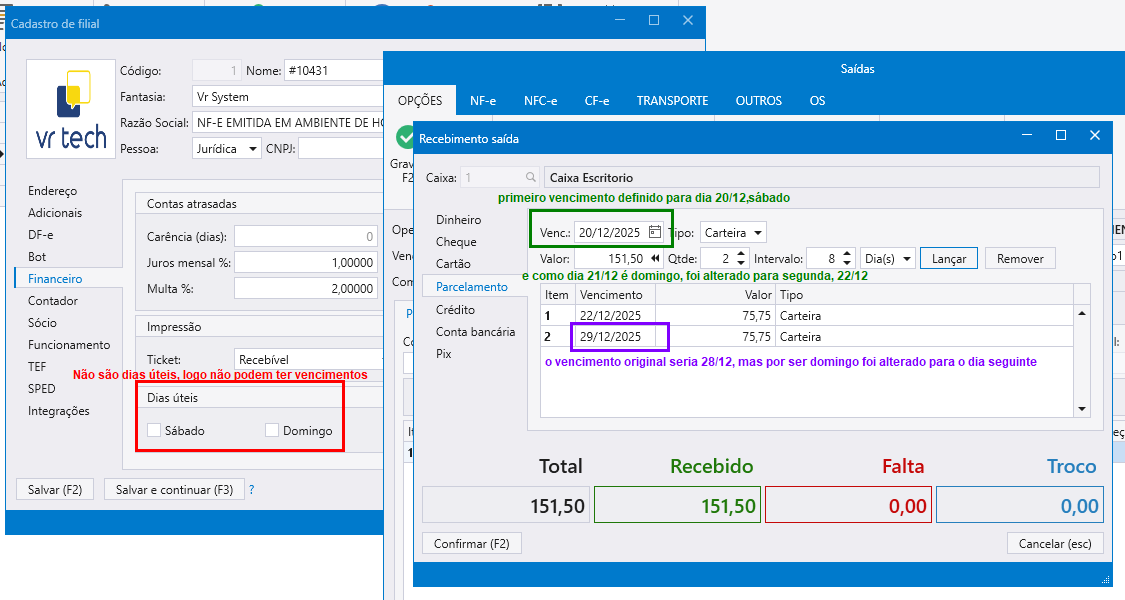Click the help question mark link

251,490
